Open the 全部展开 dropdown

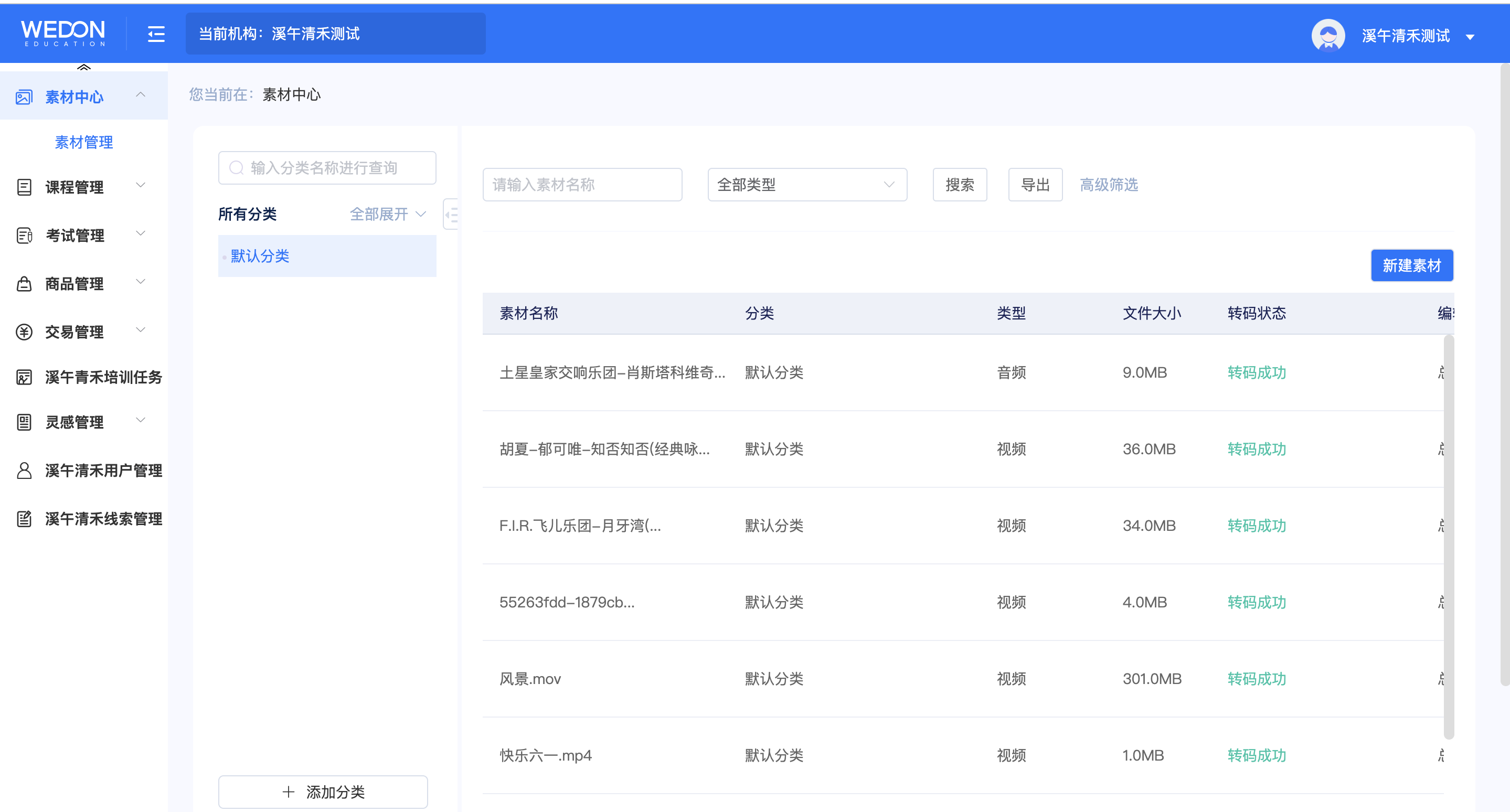pyautogui.click(x=387, y=214)
